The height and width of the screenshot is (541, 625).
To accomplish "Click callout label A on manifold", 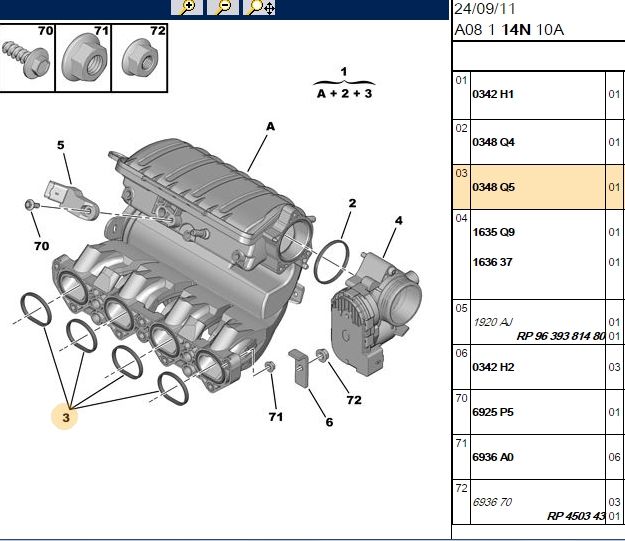I will (271, 126).
